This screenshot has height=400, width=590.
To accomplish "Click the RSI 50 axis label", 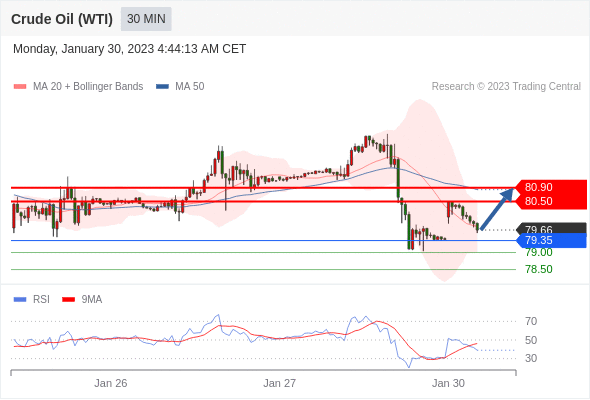I will coord(531,340).
